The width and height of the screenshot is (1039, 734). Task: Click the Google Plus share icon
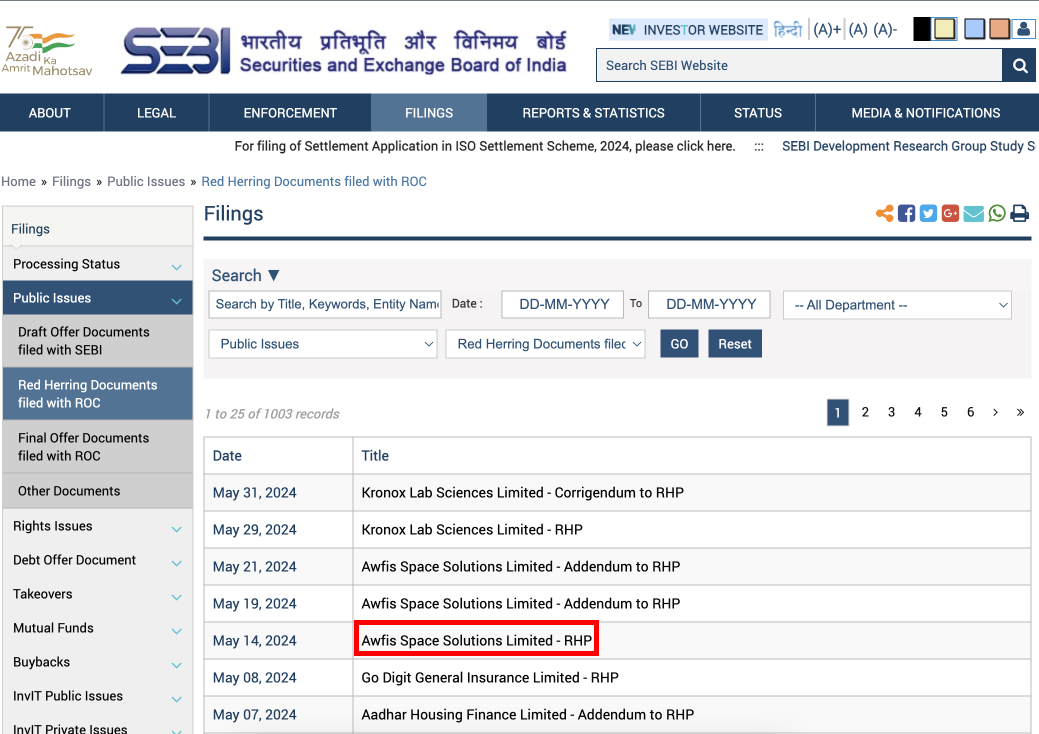click(x=950, y=213)
